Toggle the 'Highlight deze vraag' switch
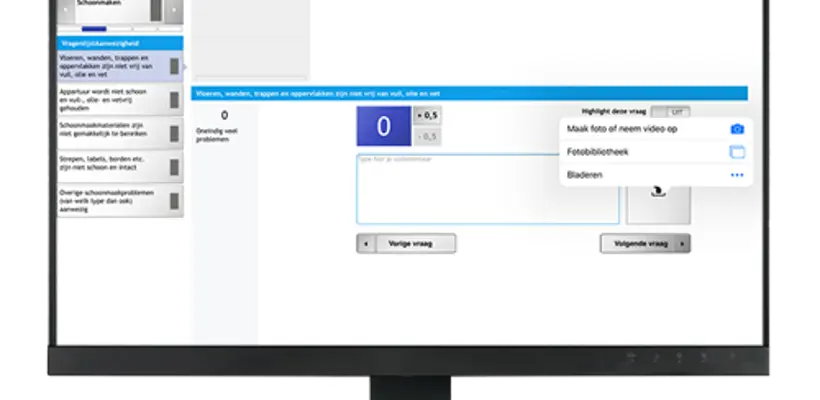Screen dimensions: 820x400 (670, 112)
